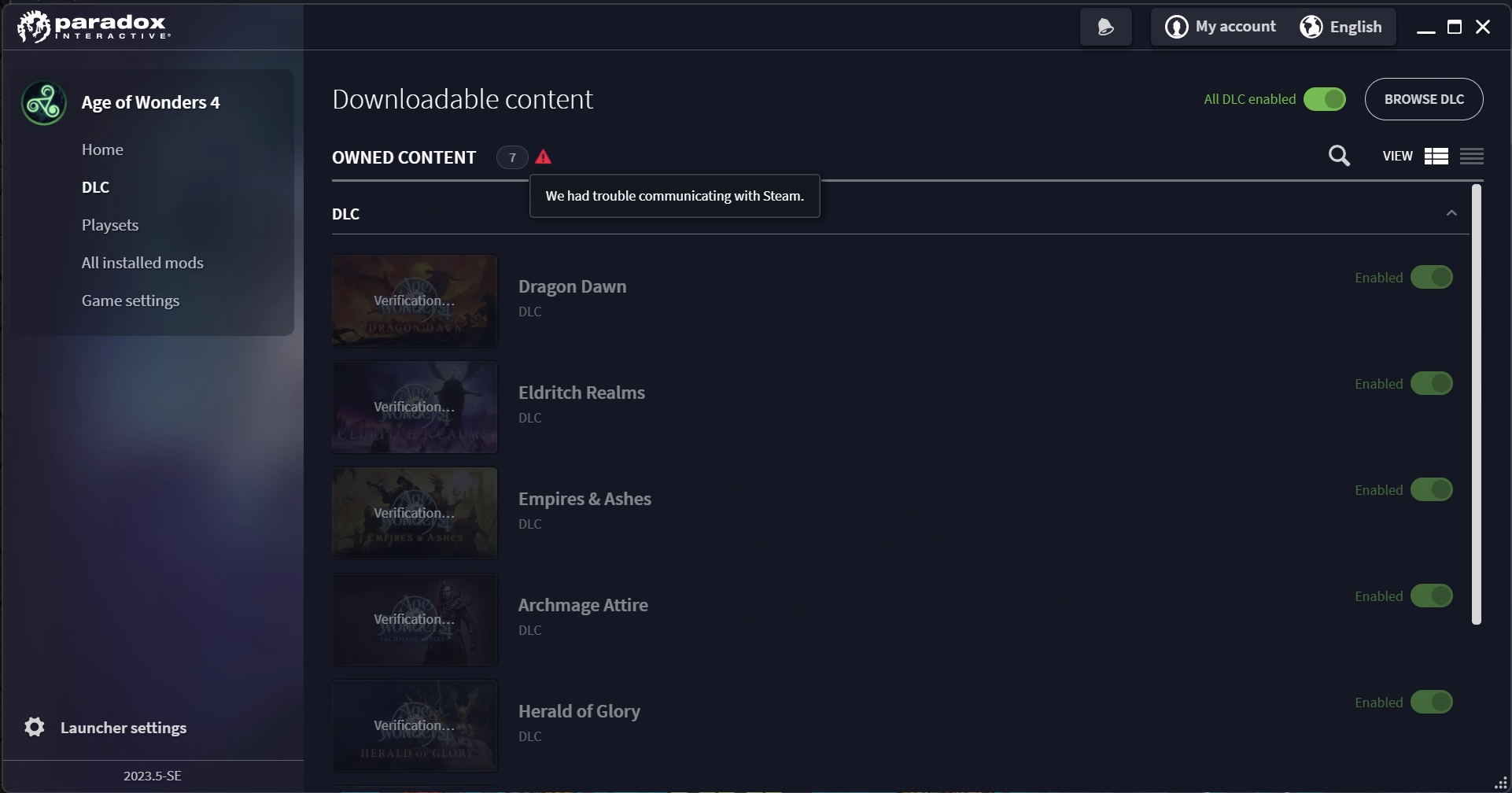Image resolution: width=1512 pixels, height=793 pixels.
Task: Open Game settings in the sidebar
Action: tap(131, 301)
